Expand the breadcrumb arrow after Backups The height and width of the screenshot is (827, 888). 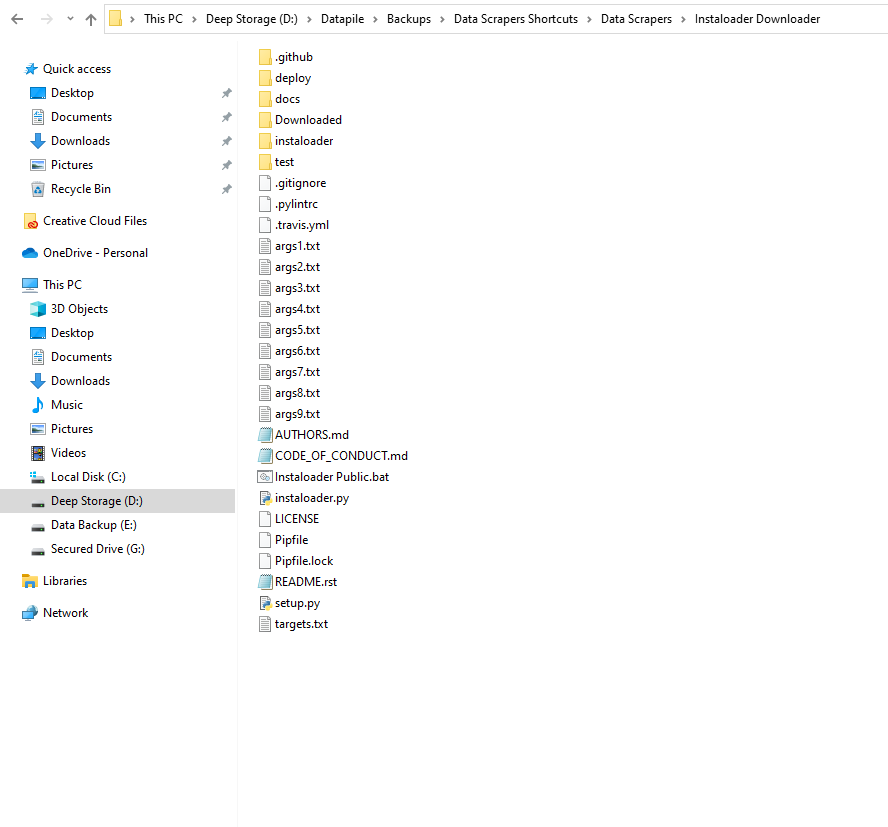pyautogui.click(x=442, y=17)
